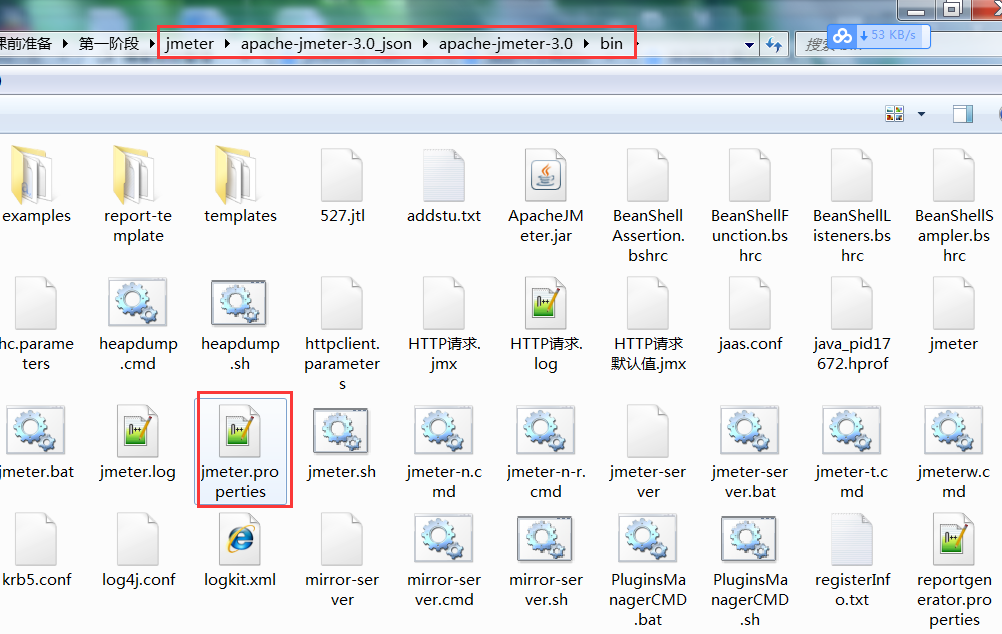Select jmeter-server.bat file
The width and height of the screenshot is (1002, 634).
[750, 452]
